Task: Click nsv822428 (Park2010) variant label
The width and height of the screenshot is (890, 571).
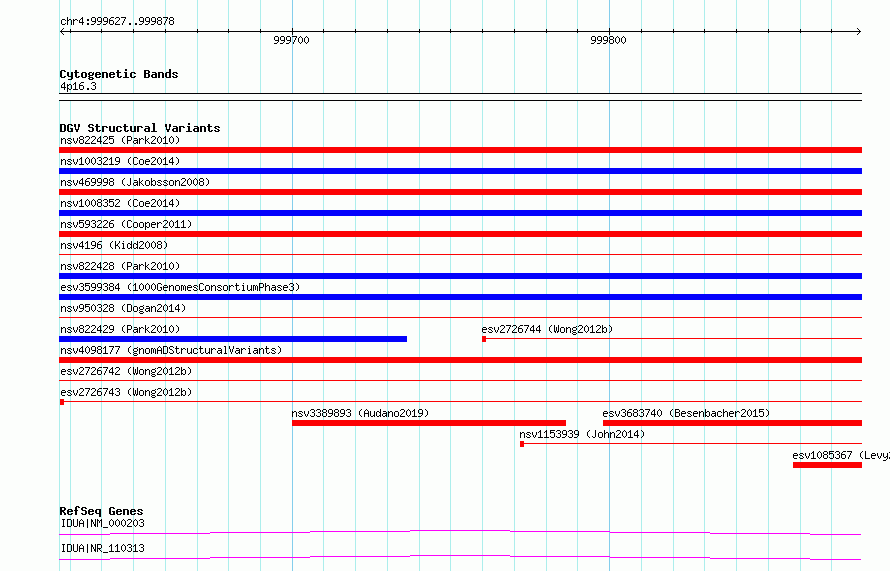Action: pos(120,266)
